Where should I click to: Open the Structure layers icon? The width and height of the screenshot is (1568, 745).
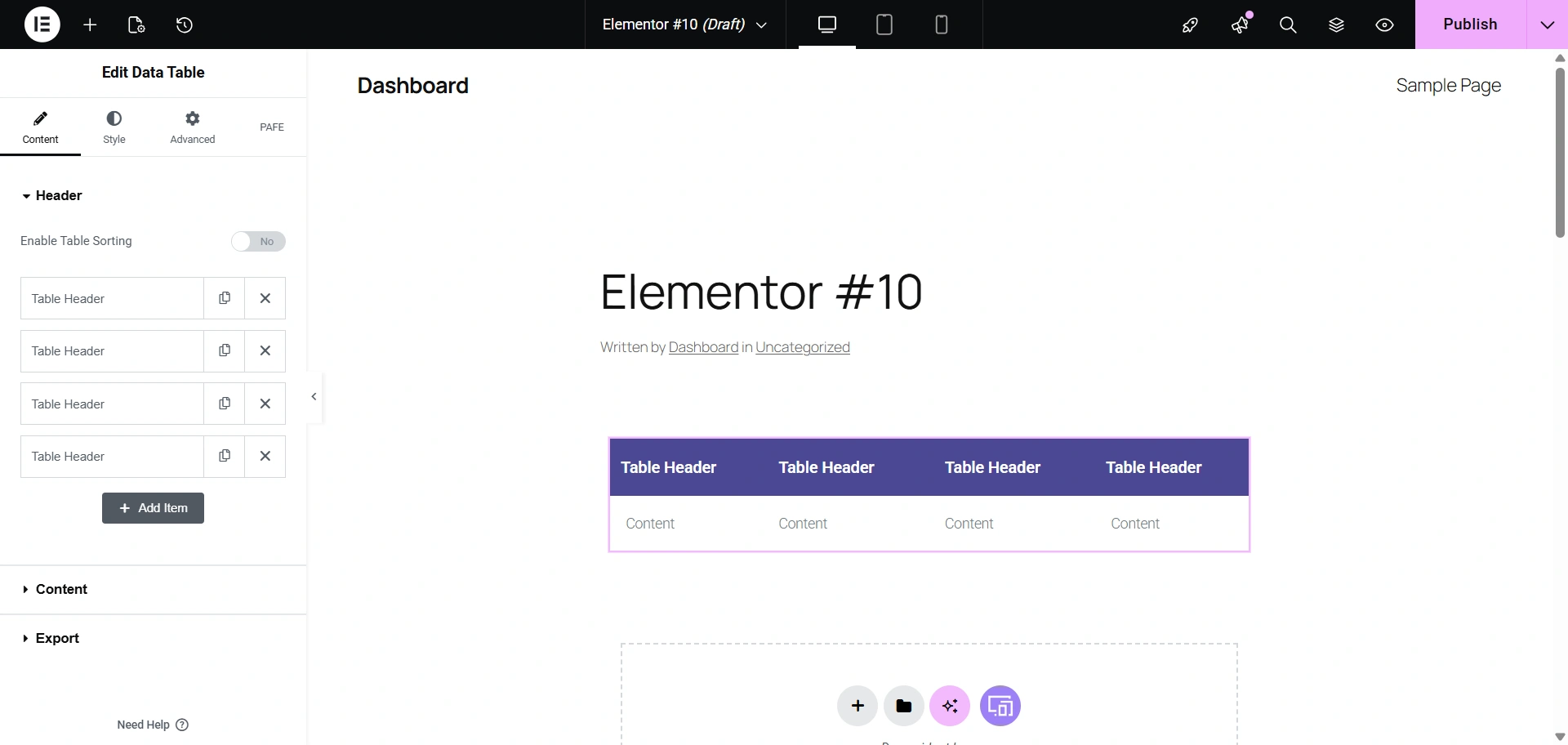click(1336, 25)
